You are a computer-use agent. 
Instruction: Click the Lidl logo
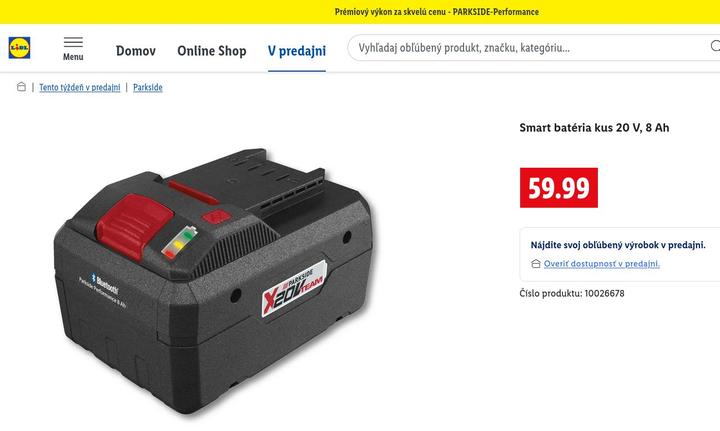19,48
